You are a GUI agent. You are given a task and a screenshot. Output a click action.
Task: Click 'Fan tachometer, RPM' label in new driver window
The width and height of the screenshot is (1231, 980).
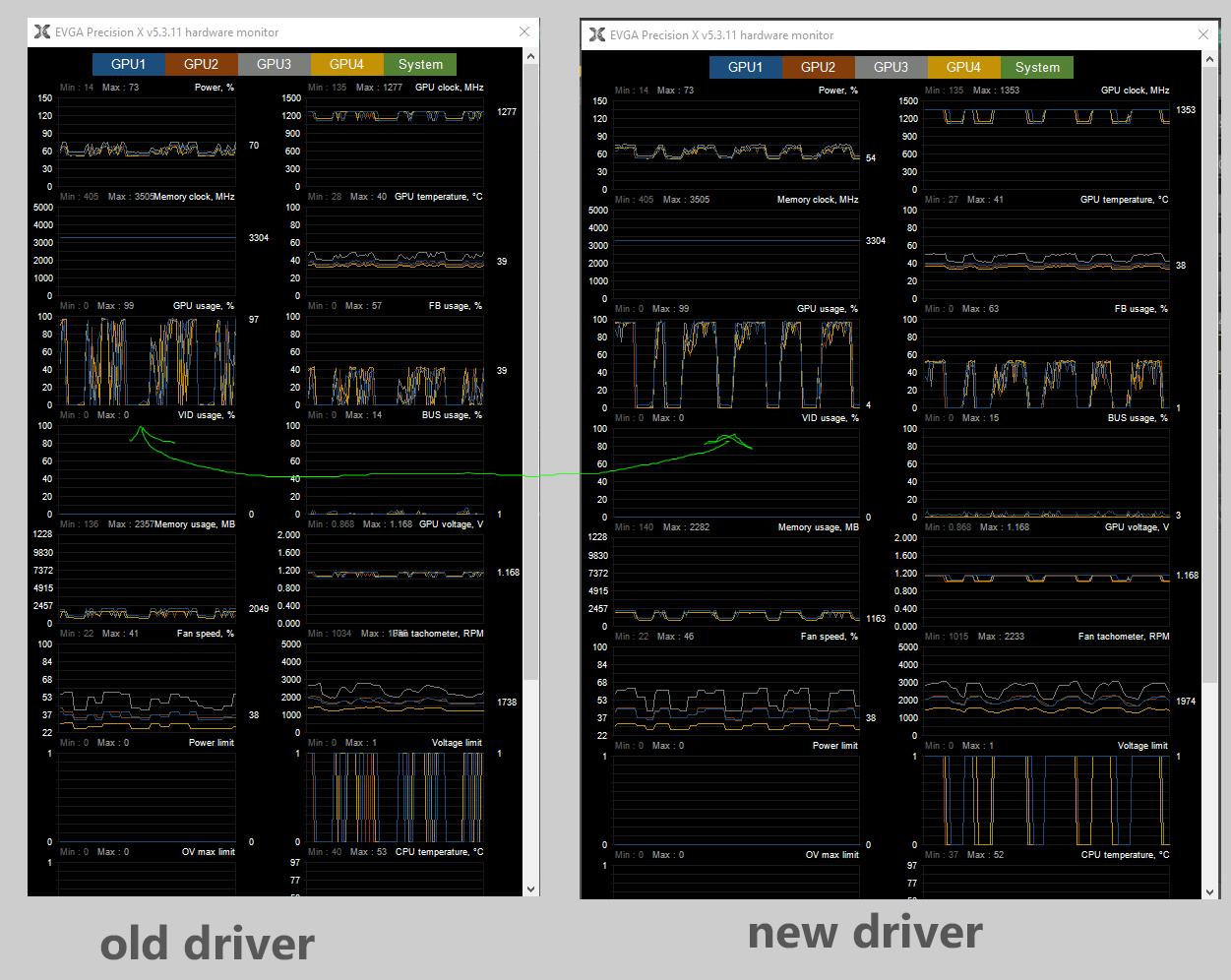click(1124, 637)
